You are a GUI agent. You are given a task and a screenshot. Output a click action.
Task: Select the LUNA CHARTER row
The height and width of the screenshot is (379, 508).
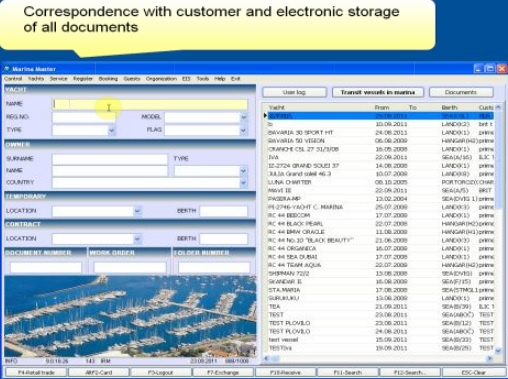(380, 182)
